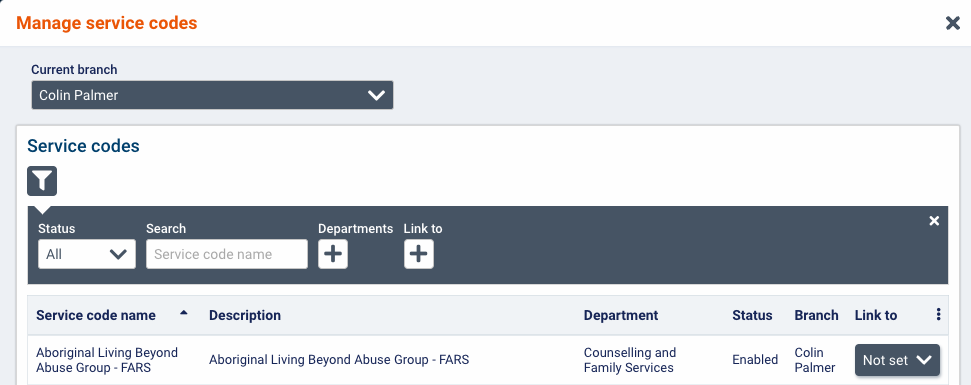This screenshot has width=971, height=385.
Task: Click the Enabled status cell
Action: tap(755, 360)
